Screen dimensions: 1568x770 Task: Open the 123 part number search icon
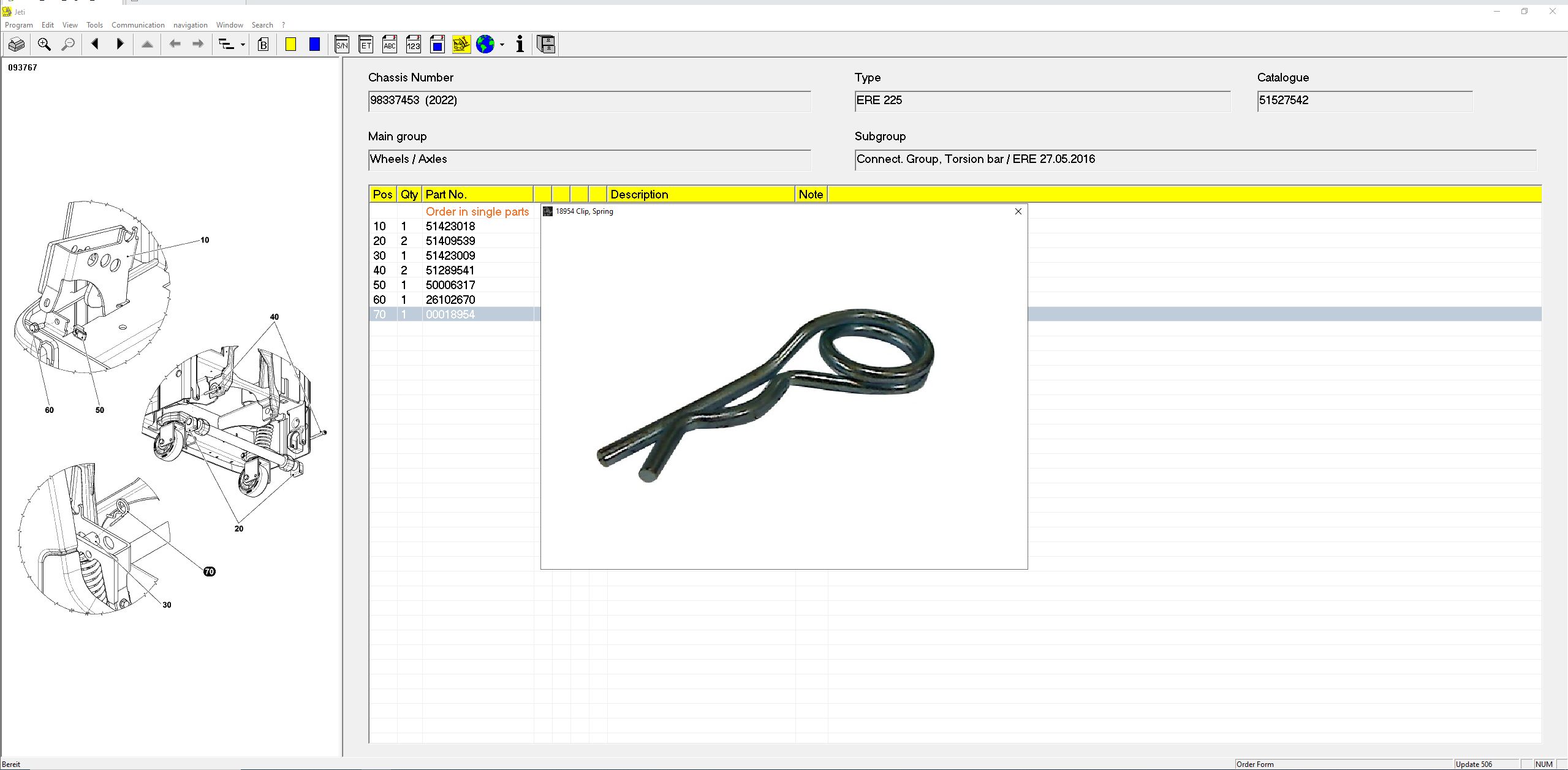coord(414,44)
